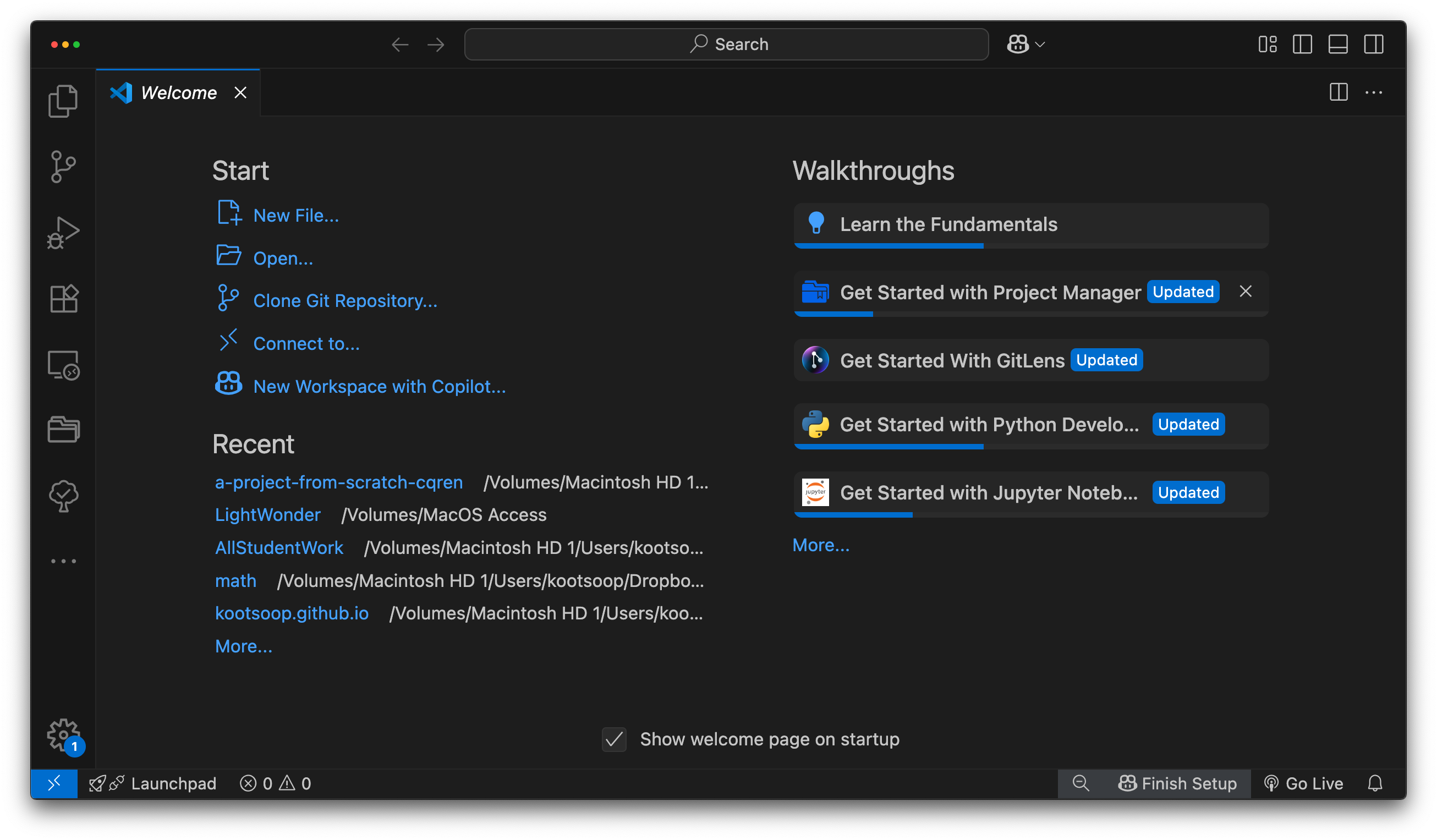
Task: Click New File... link
Action: coord(296,216)
